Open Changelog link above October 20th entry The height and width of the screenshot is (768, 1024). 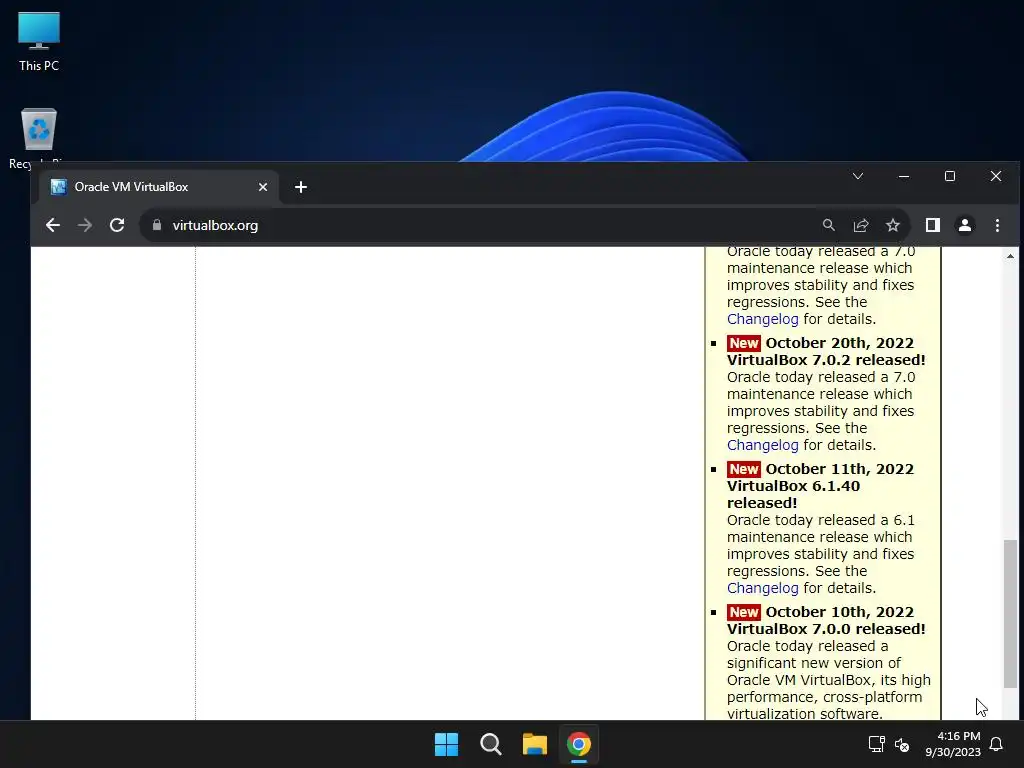point(763,319)
